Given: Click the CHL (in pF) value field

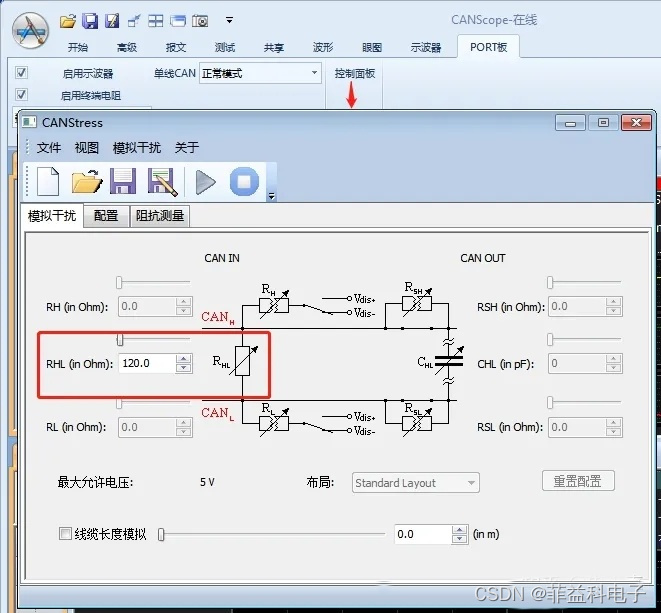Looking at the screenshot, I should [x=578, y=363].
